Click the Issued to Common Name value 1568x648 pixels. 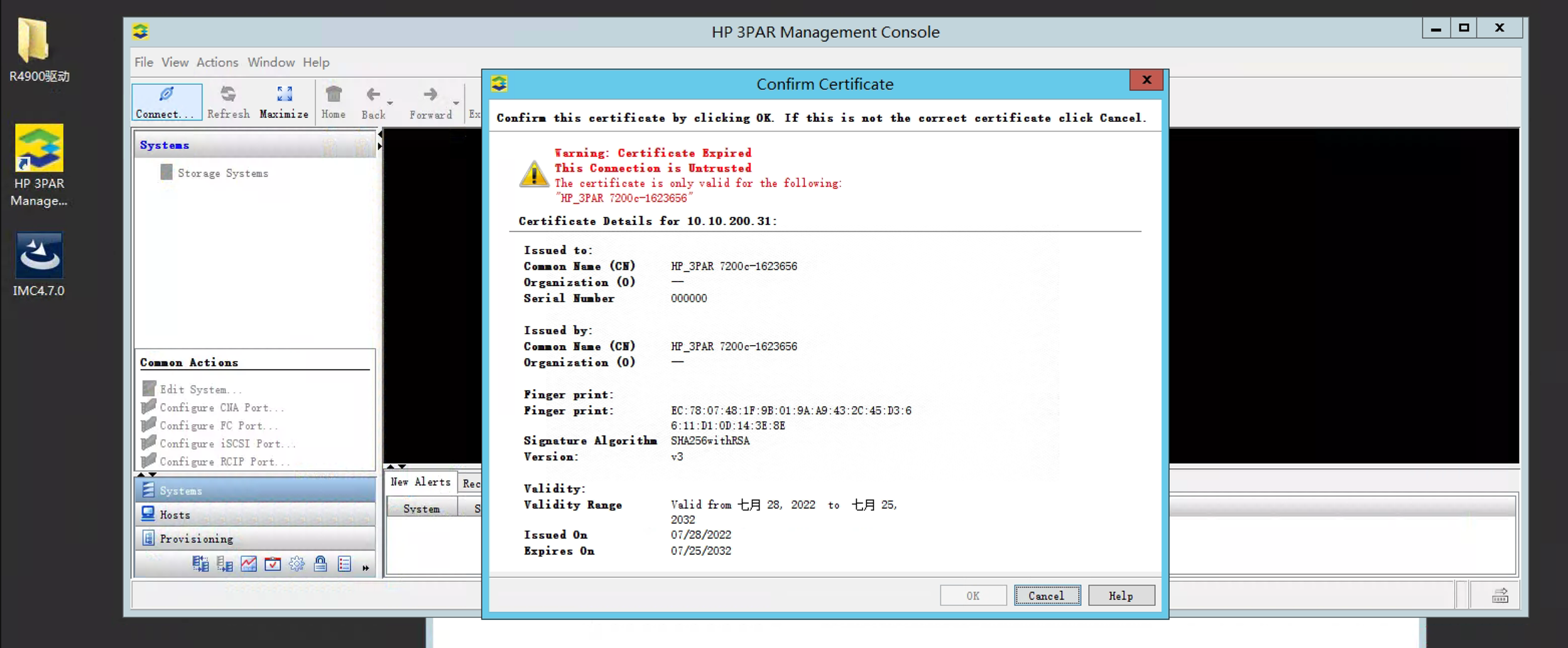[x=734, y=266]
